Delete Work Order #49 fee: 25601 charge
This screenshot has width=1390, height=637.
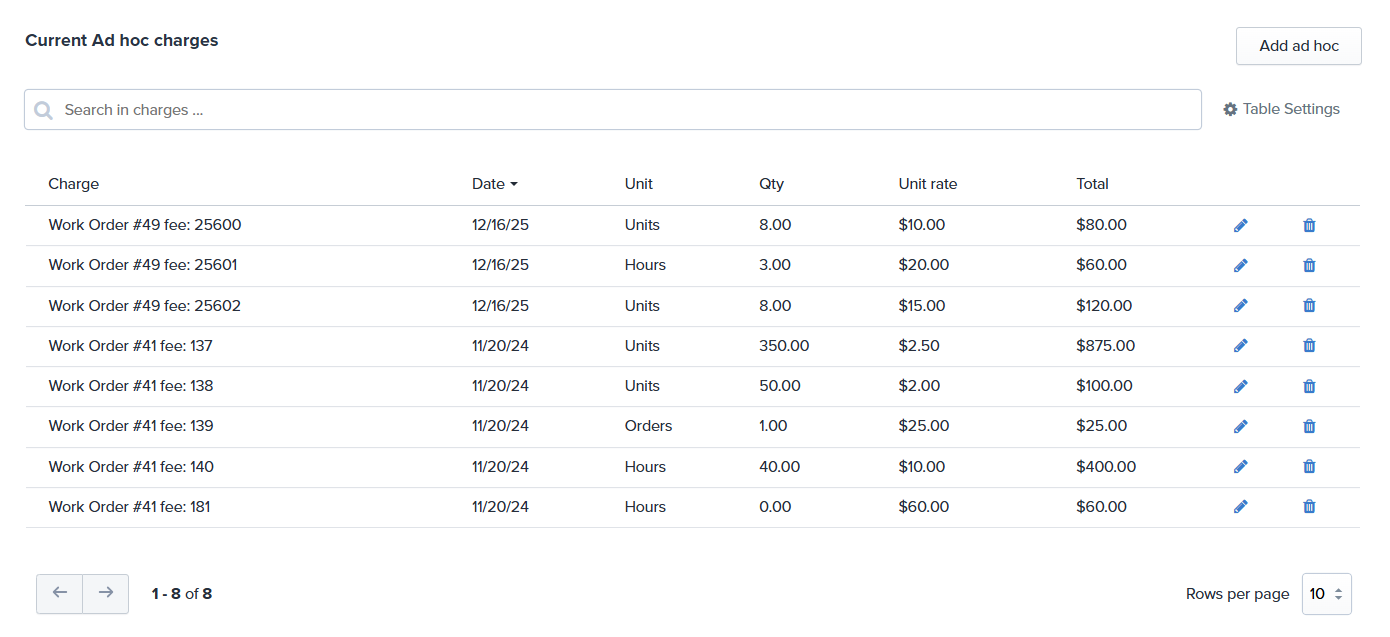[1309, 266]
